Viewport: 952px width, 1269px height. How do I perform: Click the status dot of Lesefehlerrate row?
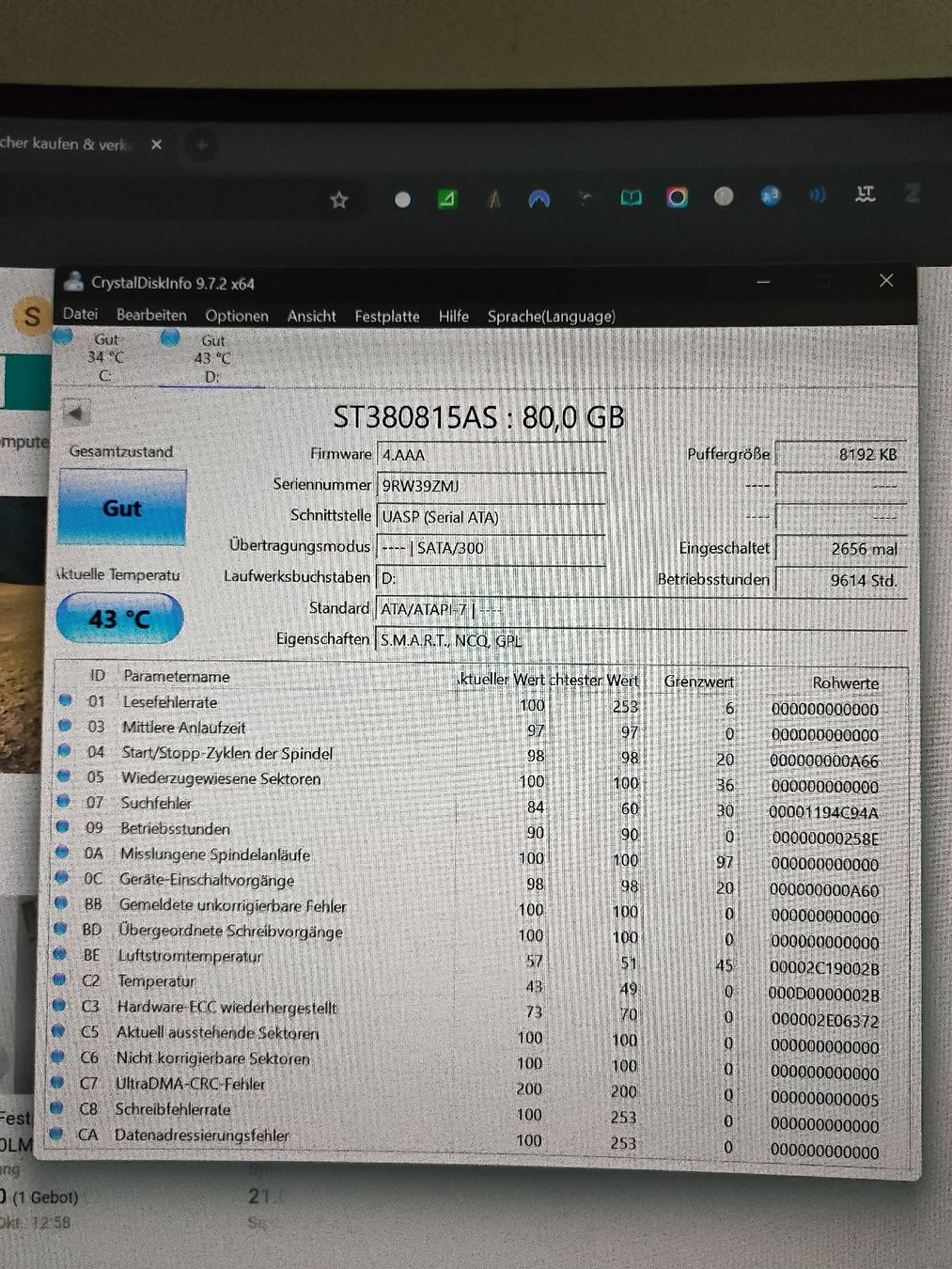tap(65, 700)
